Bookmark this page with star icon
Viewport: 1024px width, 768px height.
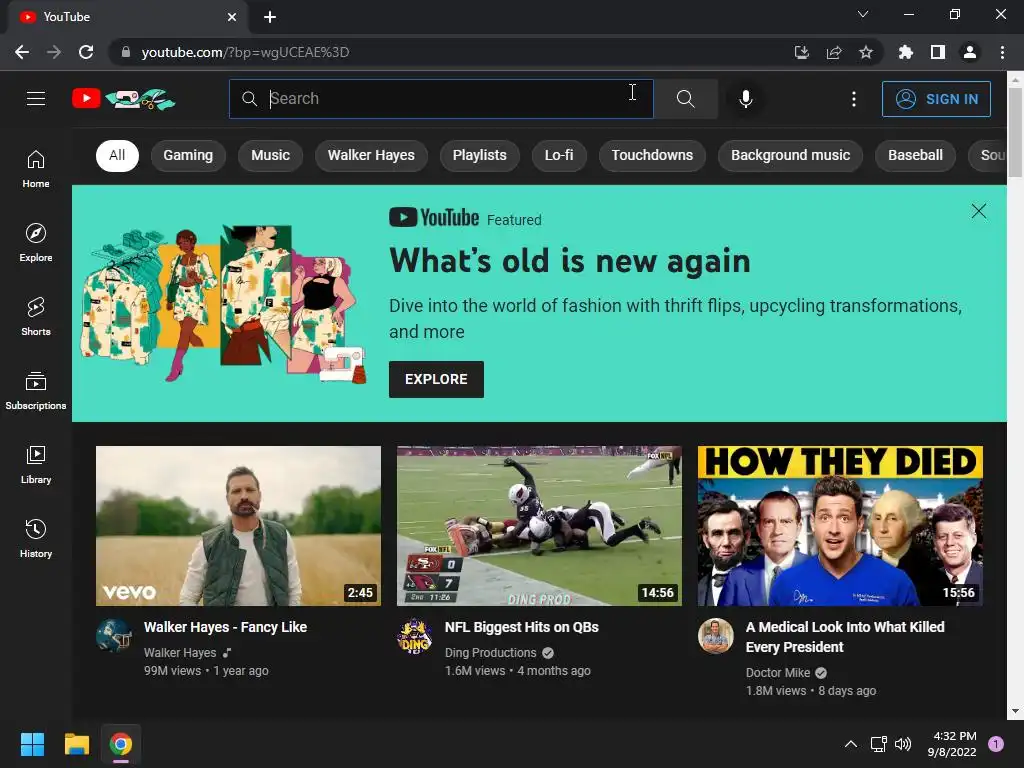click(x=865, y=52)
